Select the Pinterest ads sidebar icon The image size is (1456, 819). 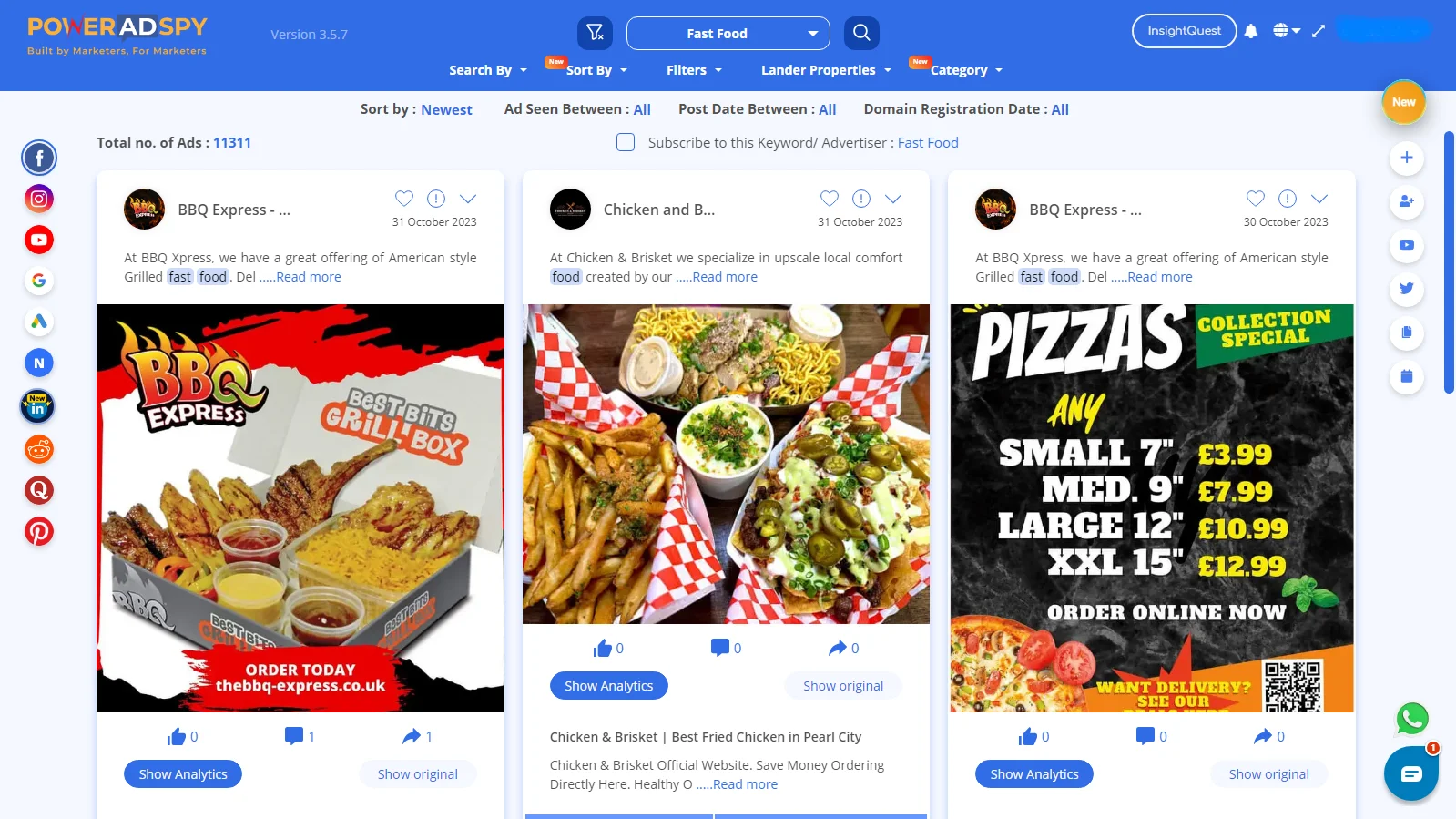coord(39,531)
